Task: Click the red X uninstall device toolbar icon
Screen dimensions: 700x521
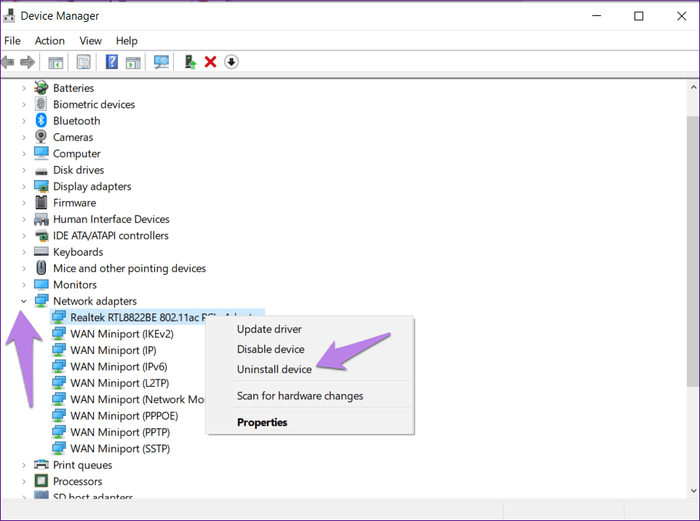Action: coord(210,62)
